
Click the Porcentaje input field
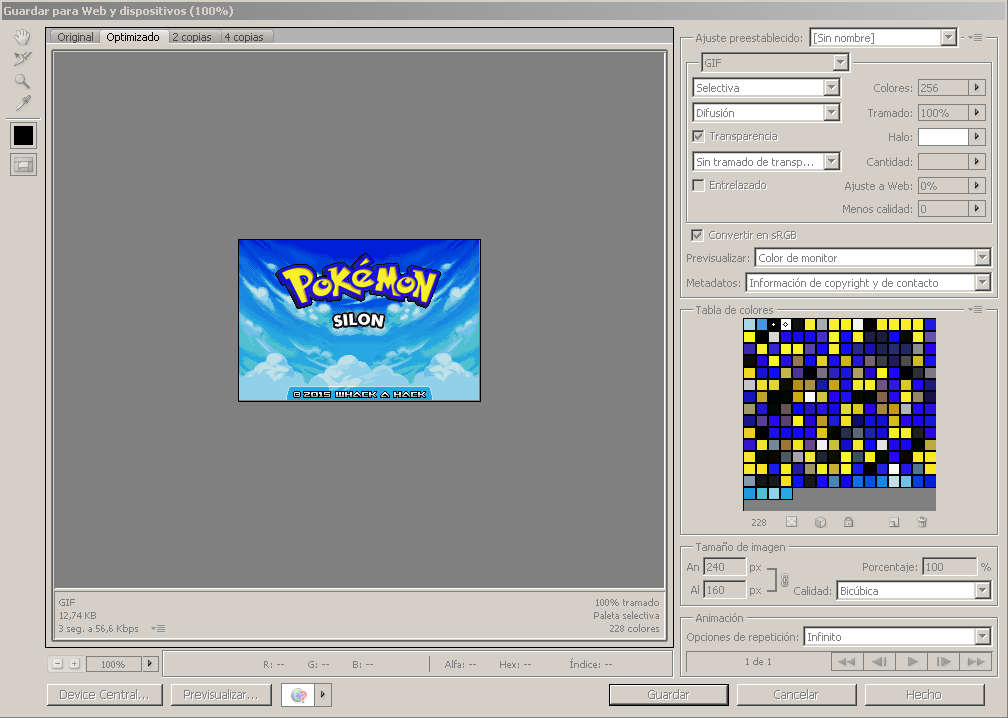point(949,567)
